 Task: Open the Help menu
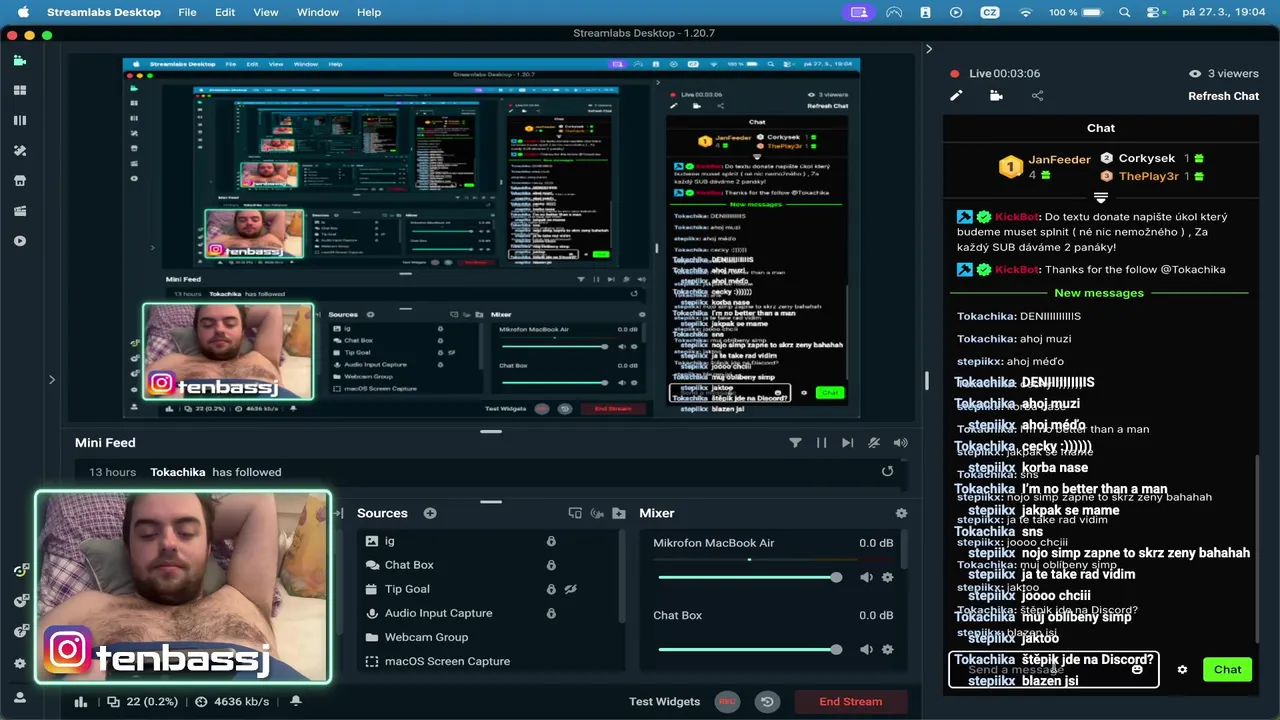[369, 12]
